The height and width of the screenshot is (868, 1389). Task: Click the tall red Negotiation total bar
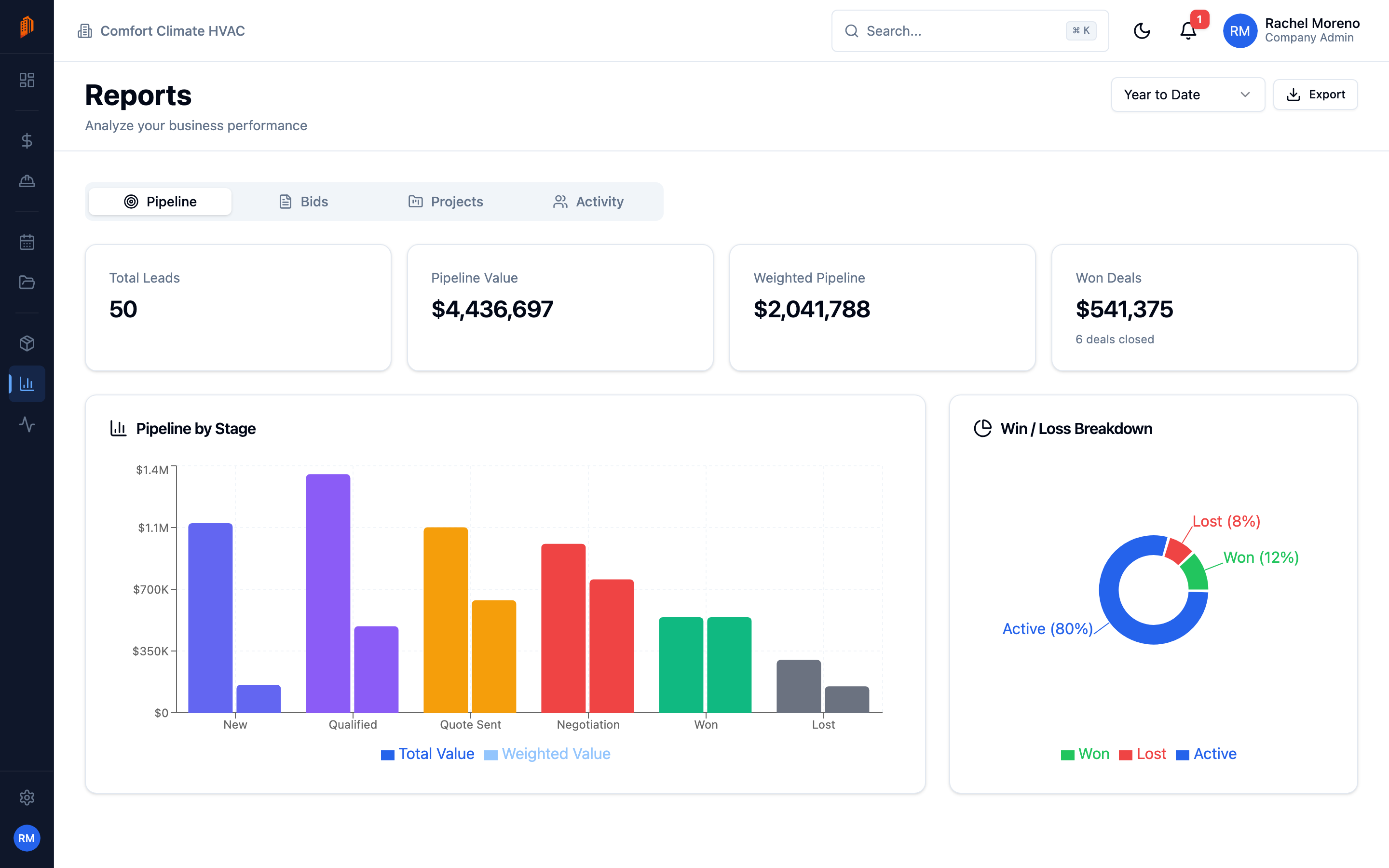pyautogui.click(x=563, y=628)
